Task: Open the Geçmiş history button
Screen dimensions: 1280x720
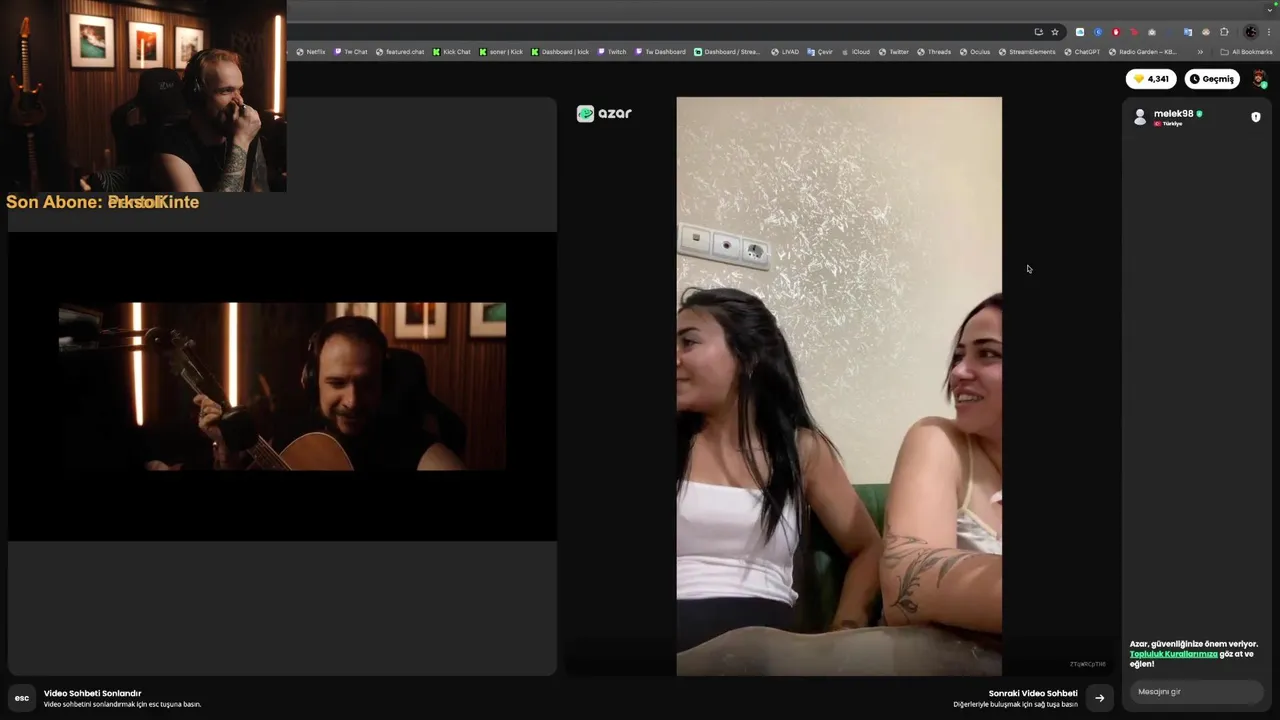Action: [x=1212, y=79]
